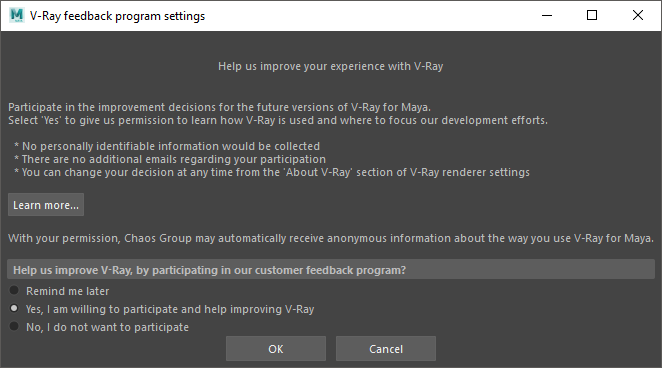Maximize the V-Ray feedback settings window
The height and width of the screenshot is (368, 662).
[x=592, y=16]
